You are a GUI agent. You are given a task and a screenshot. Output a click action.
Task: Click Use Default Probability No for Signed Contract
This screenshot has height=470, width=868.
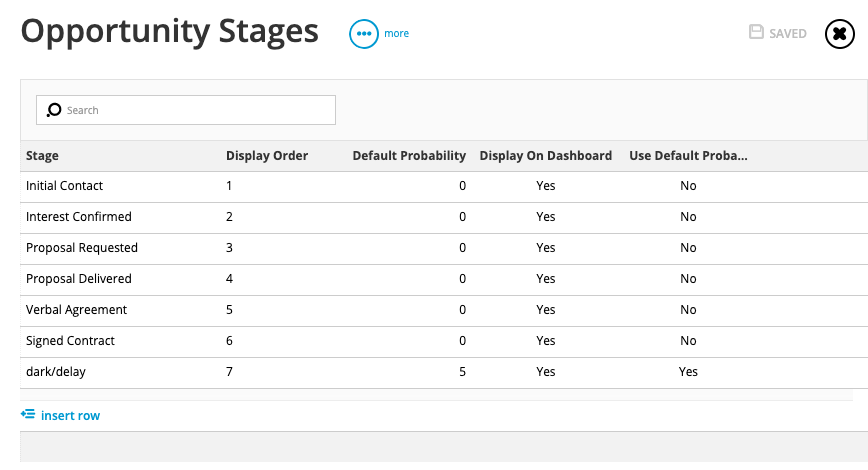coord(688,340)
